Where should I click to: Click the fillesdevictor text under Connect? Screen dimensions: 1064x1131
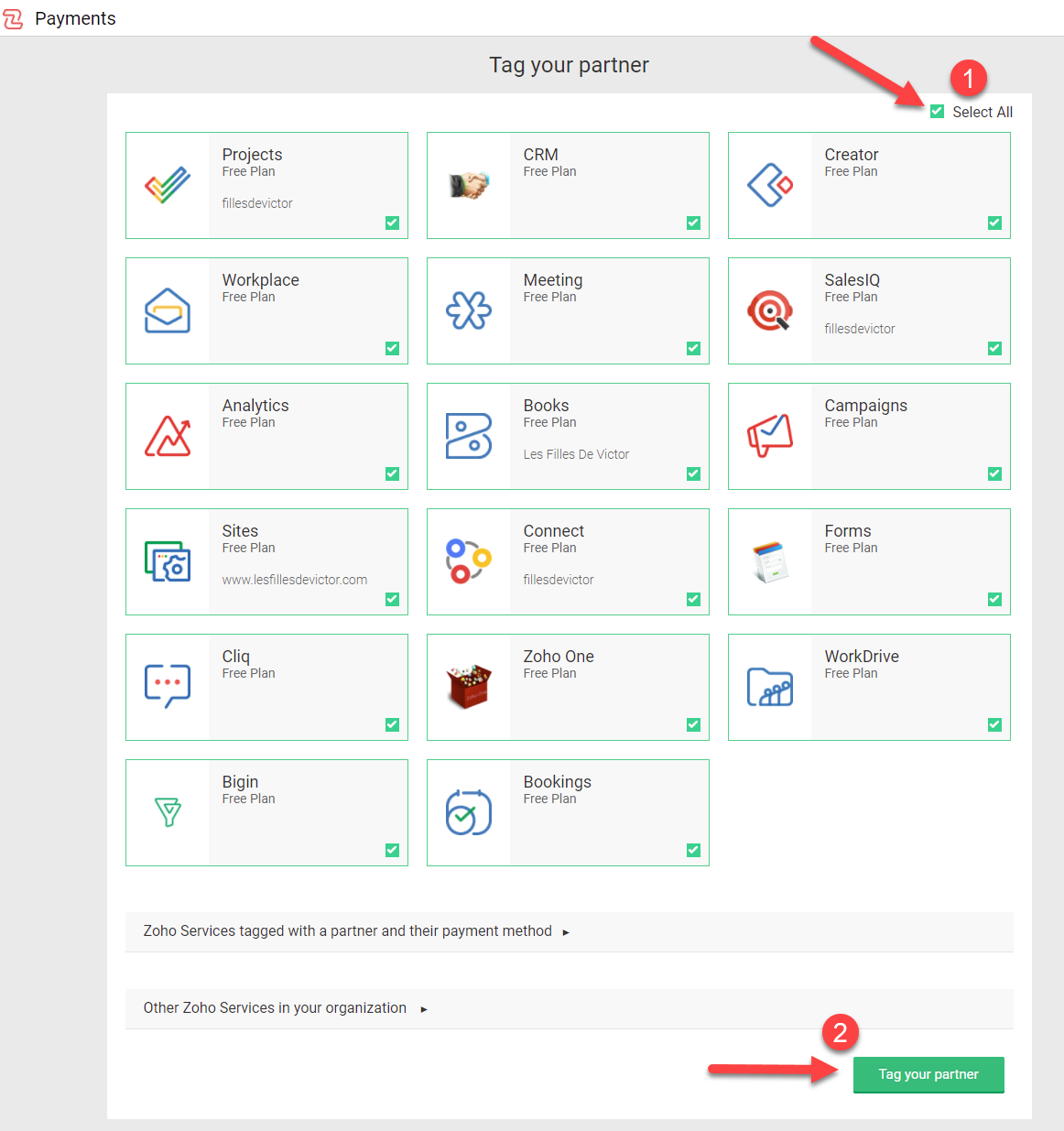pyautogui.click(x=559, y=580)
